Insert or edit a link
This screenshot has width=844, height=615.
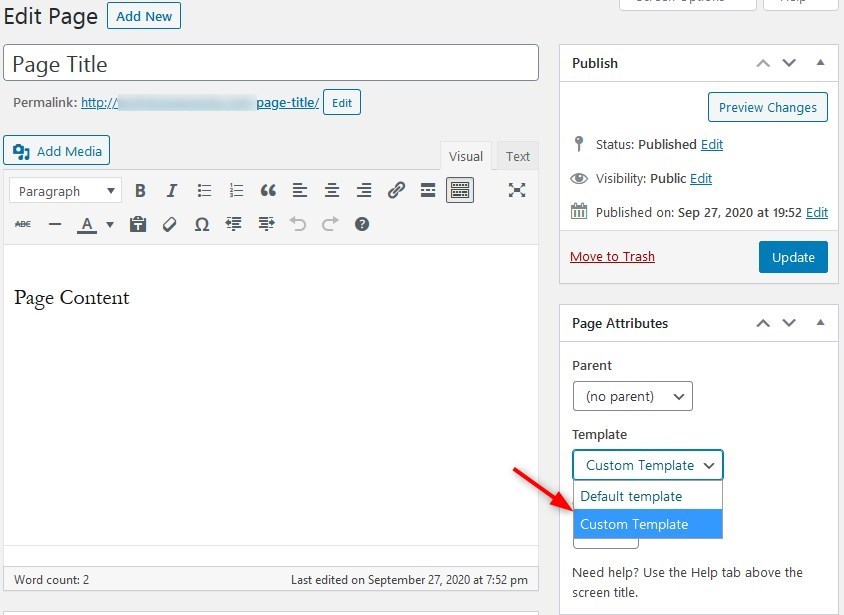(x=396, y=190)
